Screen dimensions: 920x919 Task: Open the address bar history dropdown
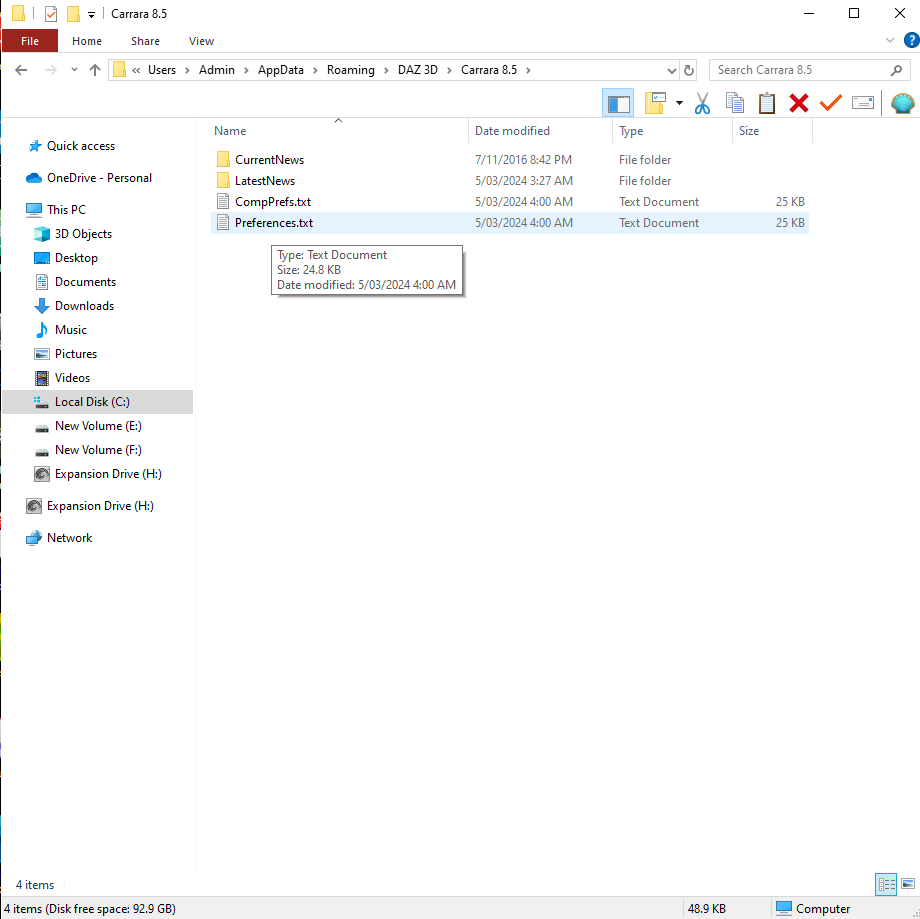click(671, 70)
